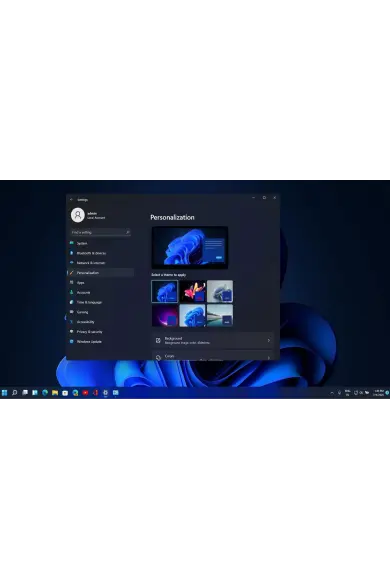390x580 pixels.
Task: Open the System settings category
Action: click(x=100, y=243)
